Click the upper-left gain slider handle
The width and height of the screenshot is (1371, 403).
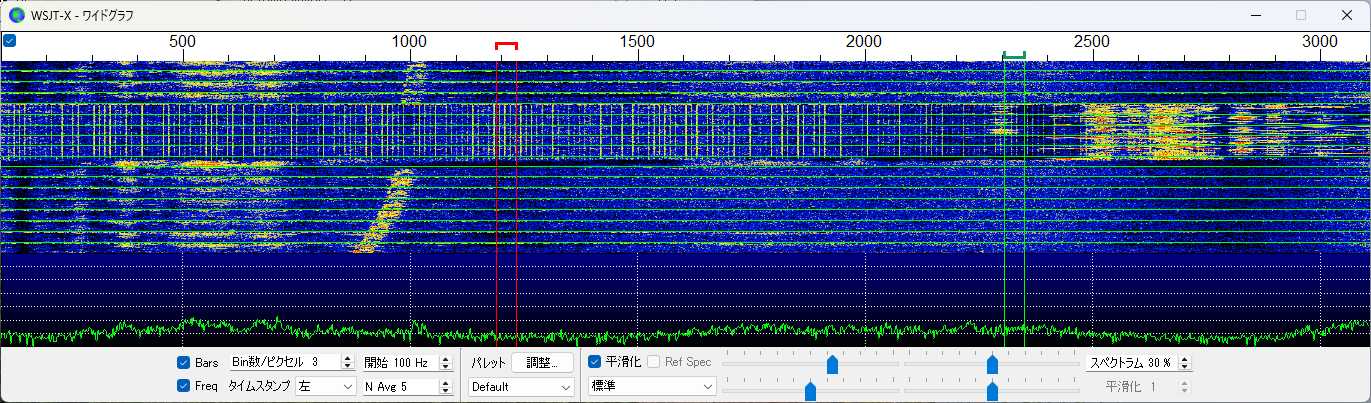coord(832,365)
